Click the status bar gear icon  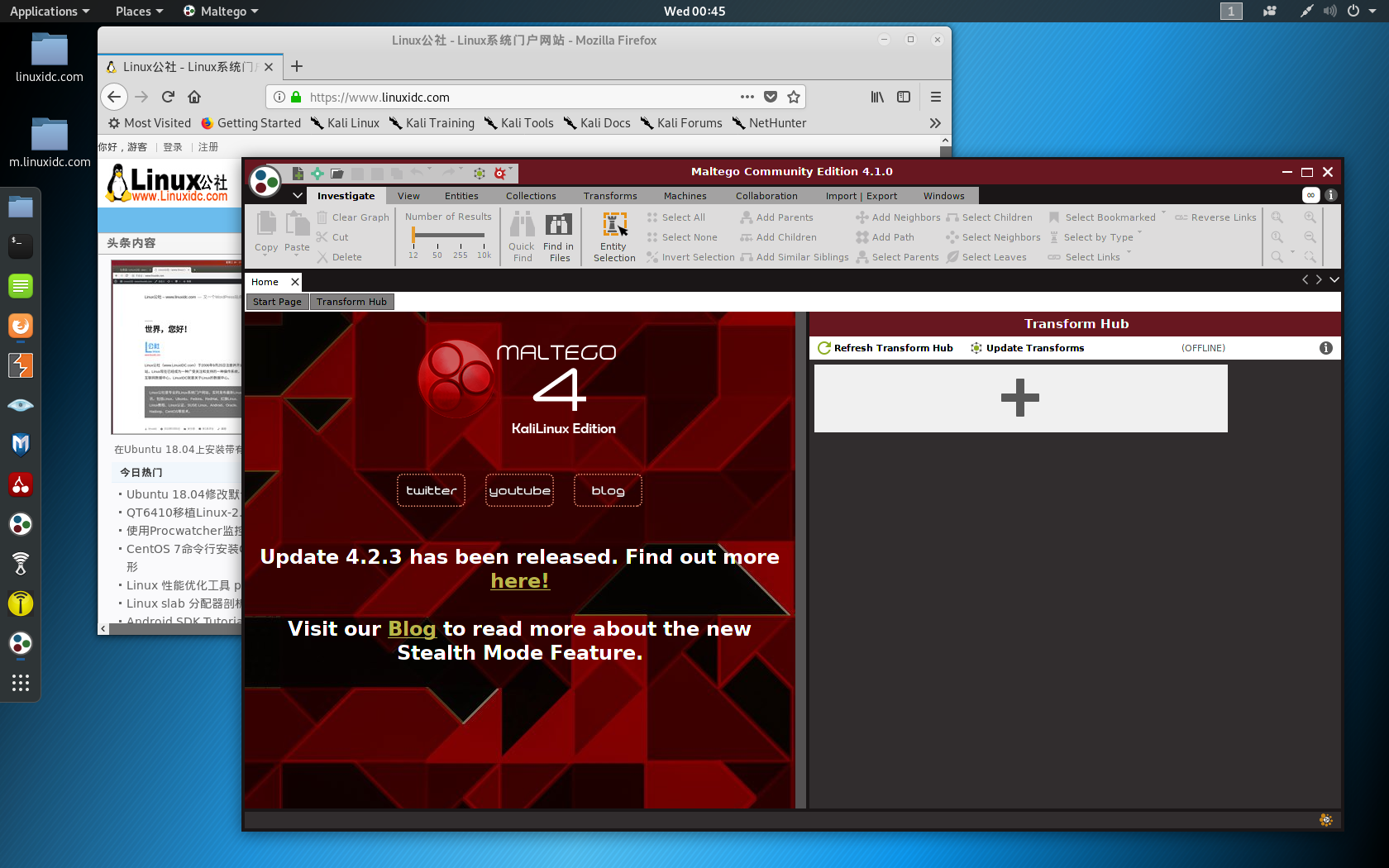[x=1326, y=819]
